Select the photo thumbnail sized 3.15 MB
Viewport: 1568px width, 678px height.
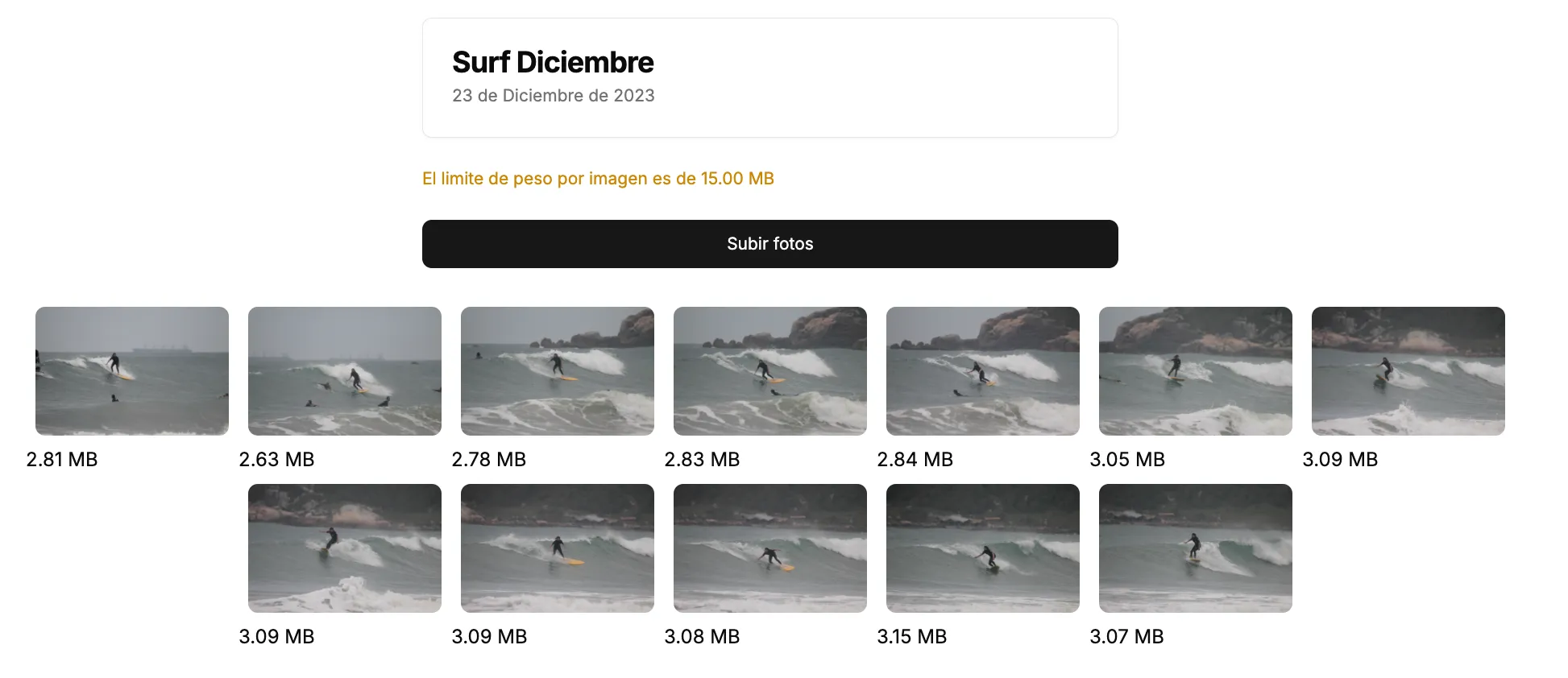(x=983, y=548)
